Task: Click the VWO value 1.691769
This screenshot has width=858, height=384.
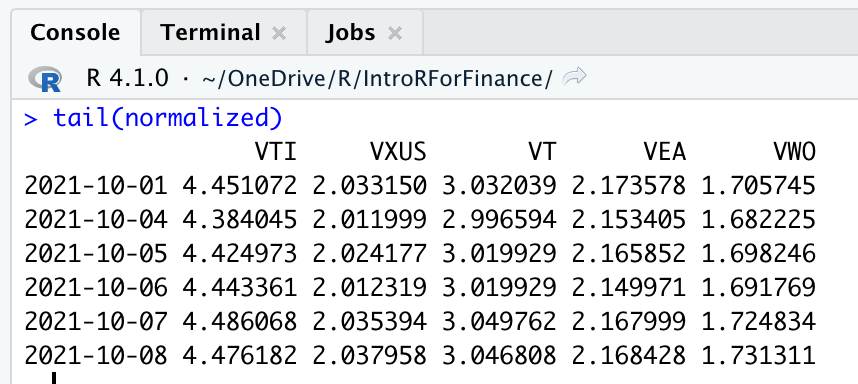Action: [x=759, y=288]
